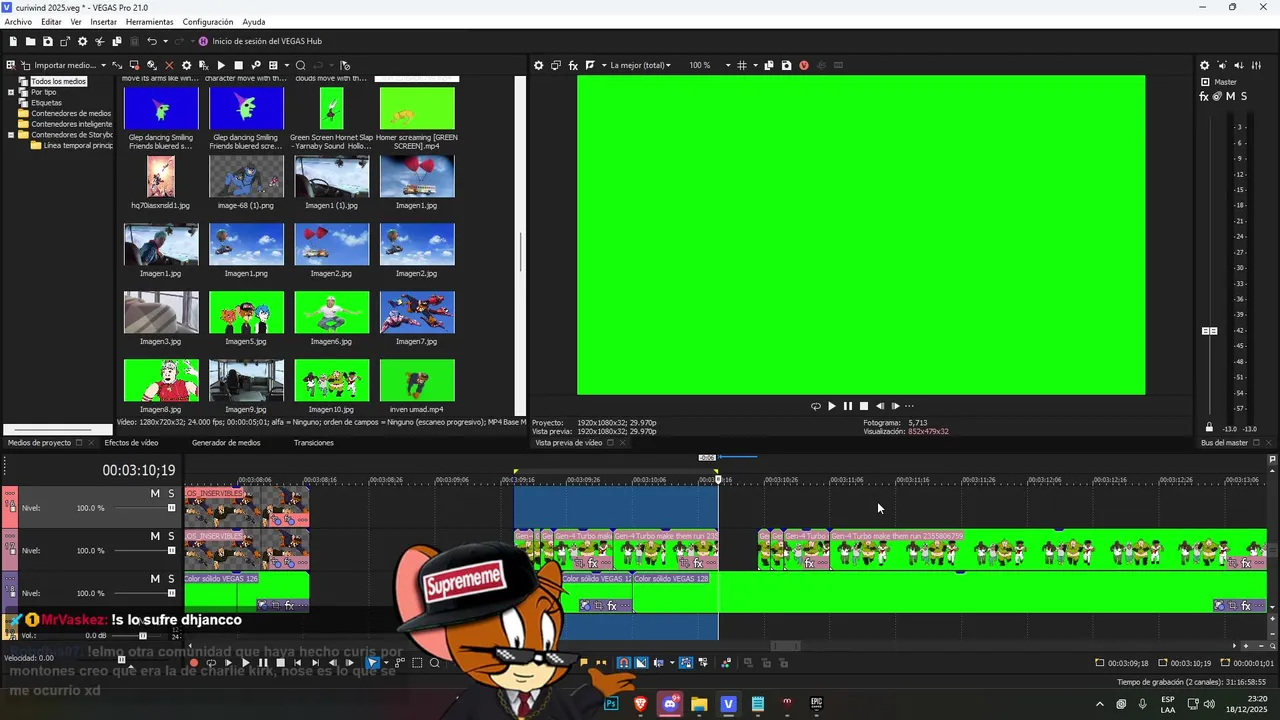Open the Ayuda menu
Image resolution: width=1280 pixels, height=720 pixels.
click(x=254, y=21)
